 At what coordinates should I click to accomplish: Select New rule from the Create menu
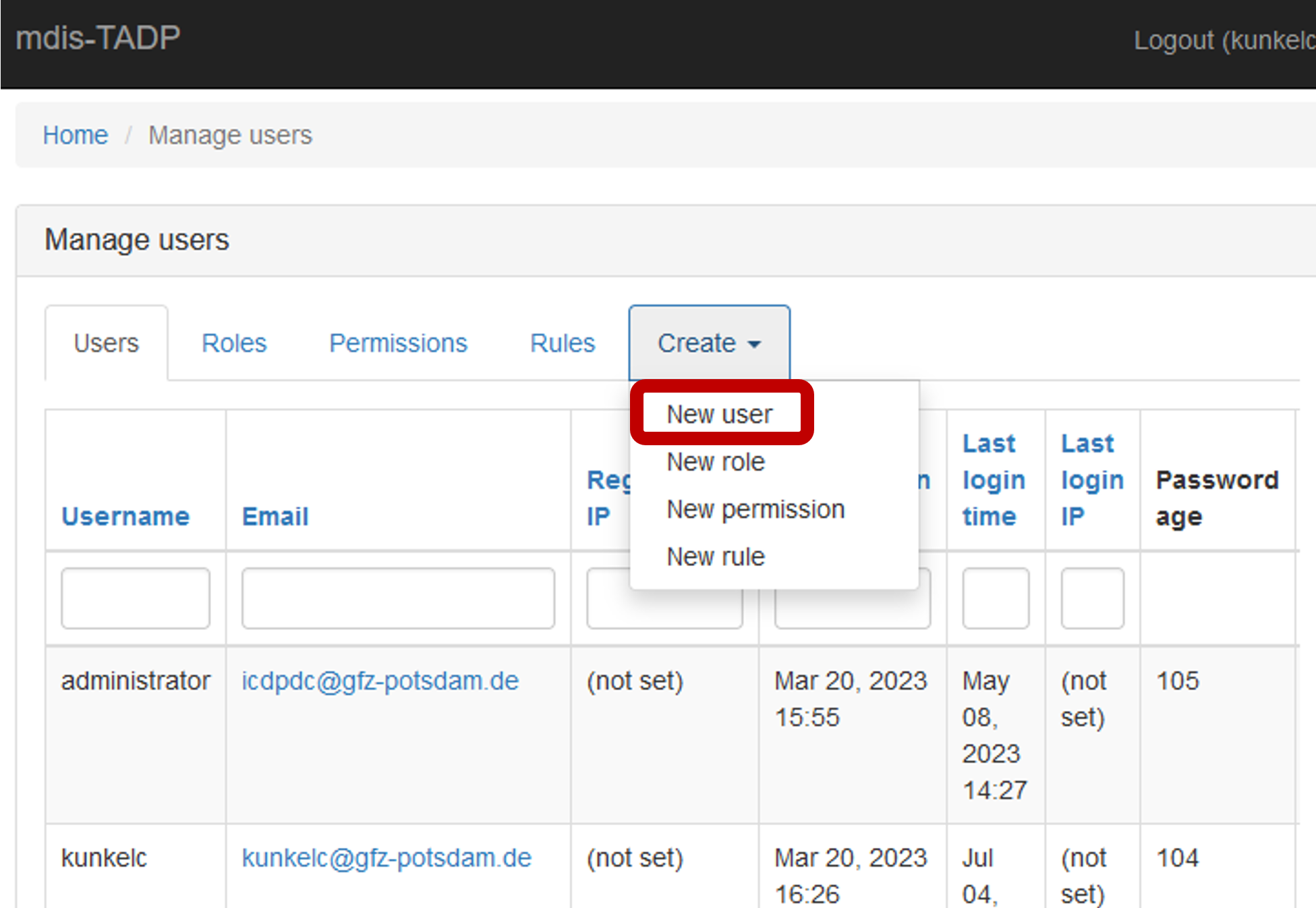click(x=715, y=557)
